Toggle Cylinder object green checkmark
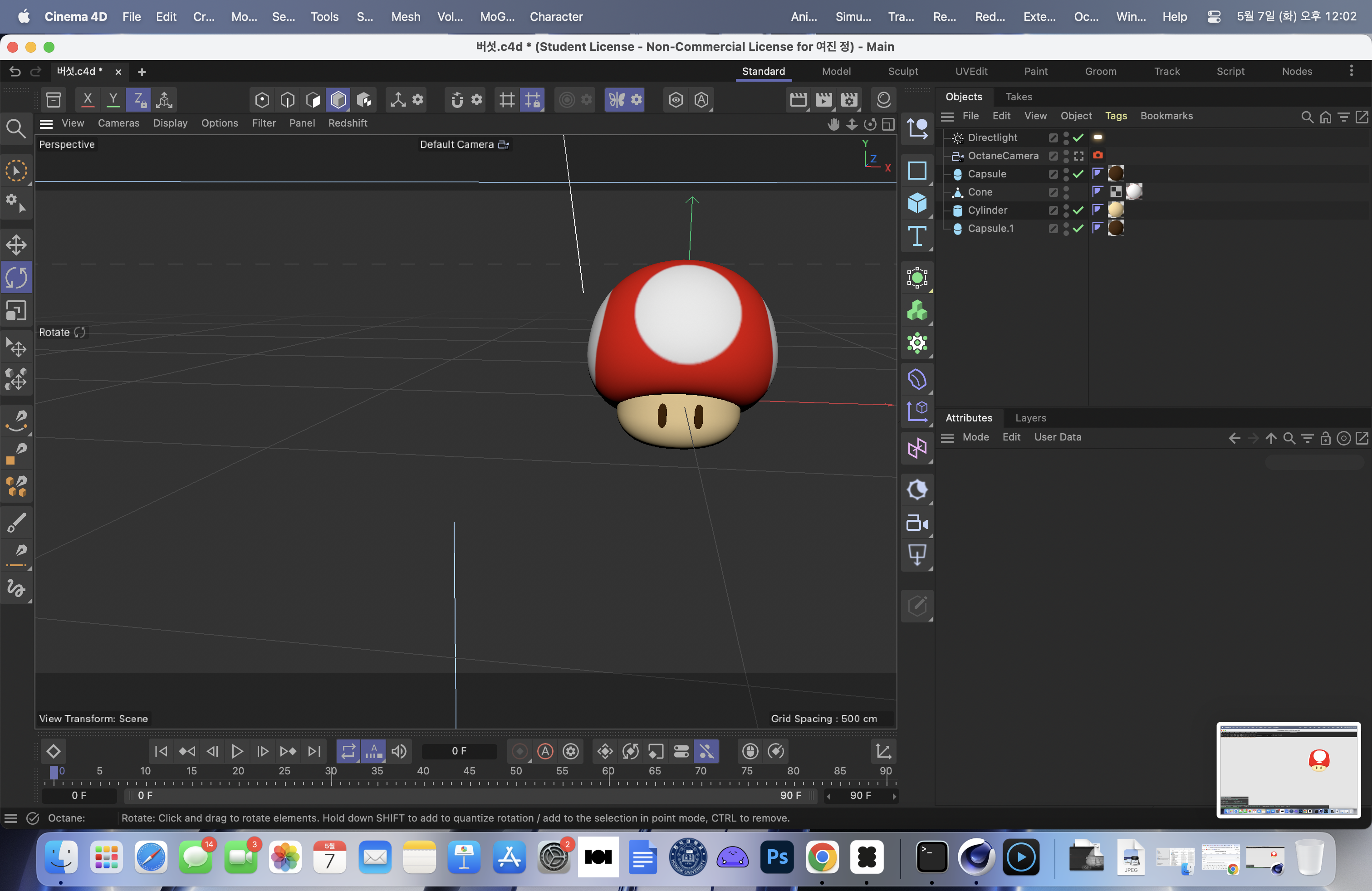The height and width of the screenshot is (891, 1372). [1078, 211]
